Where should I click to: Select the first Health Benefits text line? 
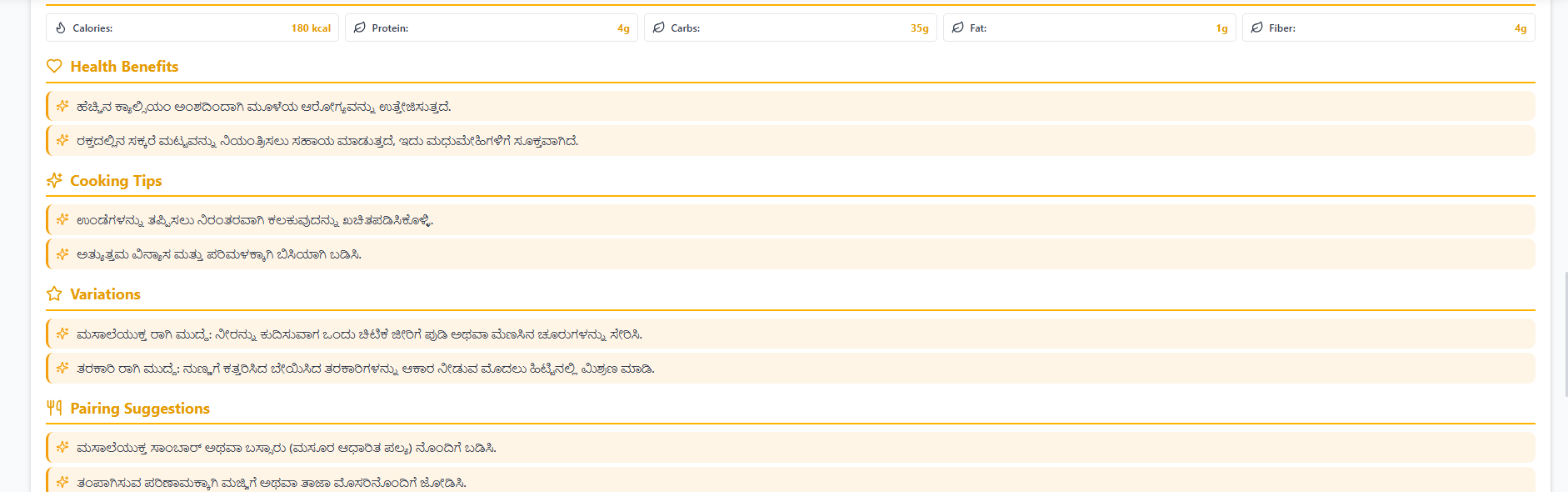point(264,107)
